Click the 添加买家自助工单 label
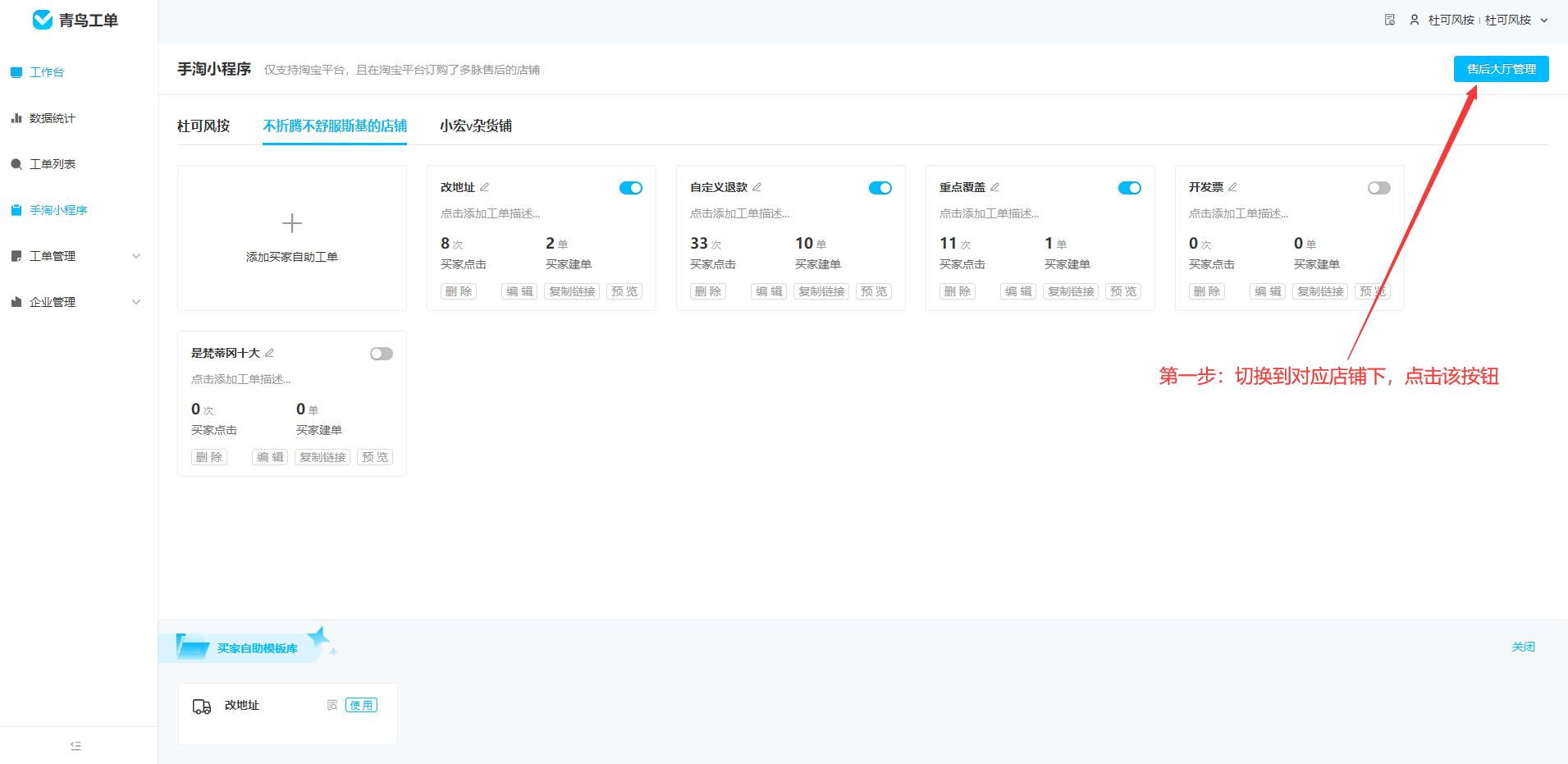This screenshot has width=1568, height=764. [x=292, y=257]
